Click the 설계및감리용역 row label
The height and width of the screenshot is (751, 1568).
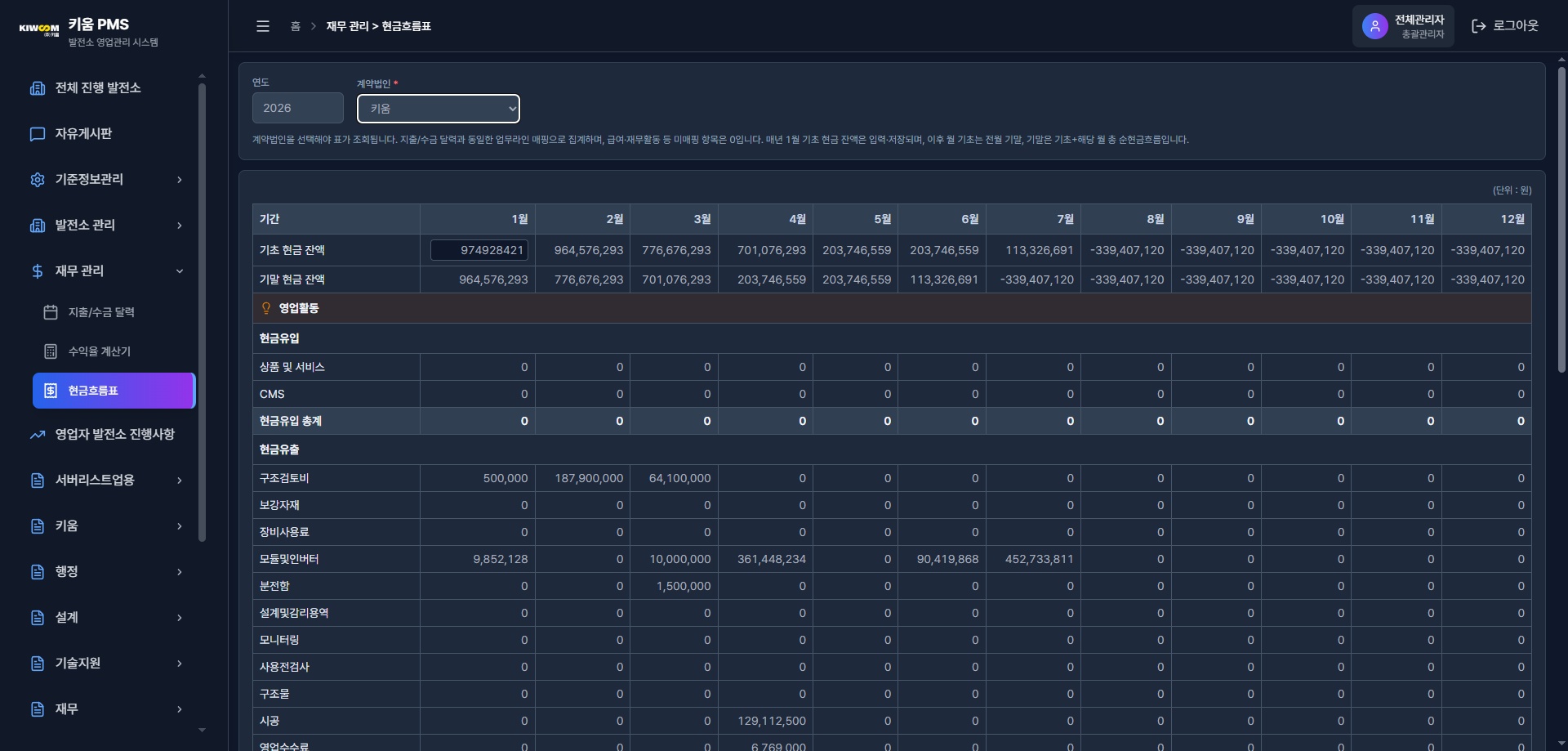294,613
